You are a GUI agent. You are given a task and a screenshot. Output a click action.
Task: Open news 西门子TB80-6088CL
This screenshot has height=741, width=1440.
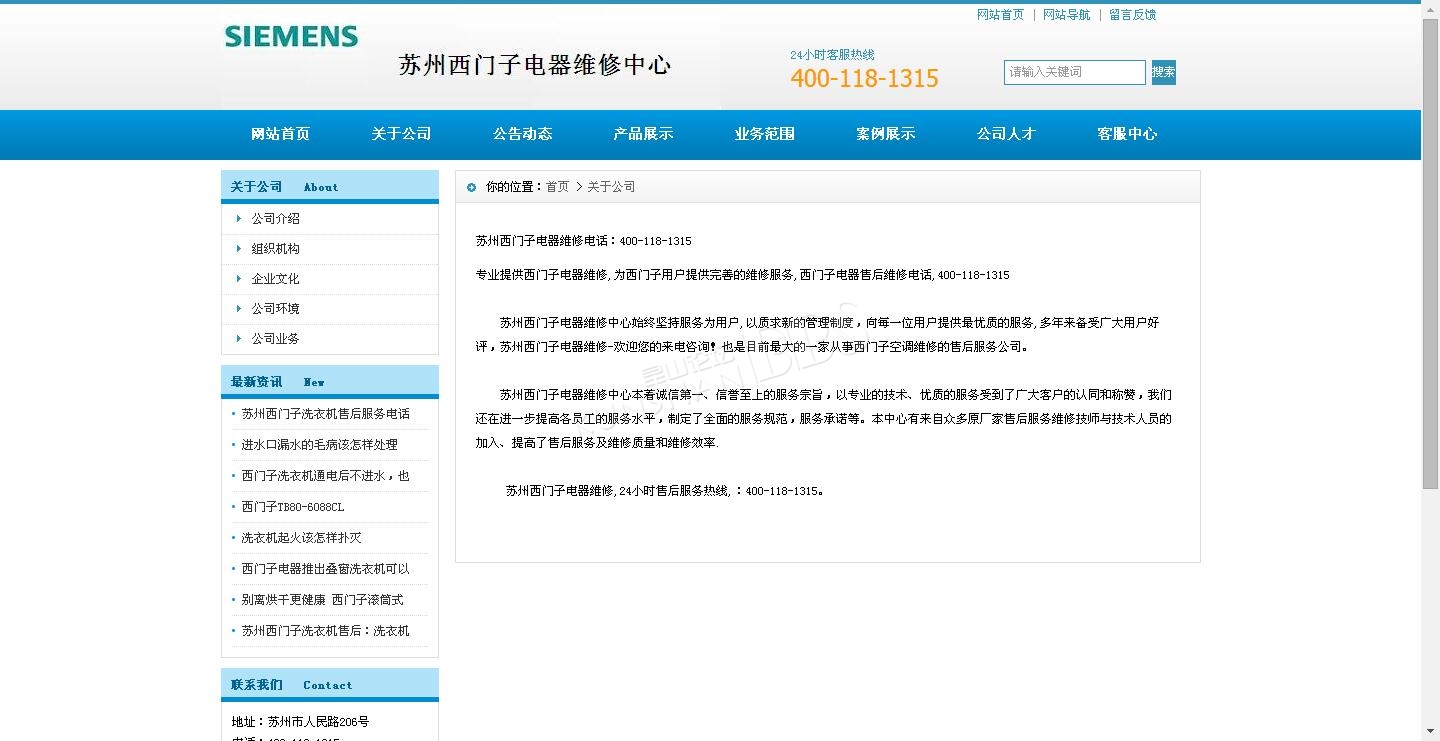[x=292, y=506]
